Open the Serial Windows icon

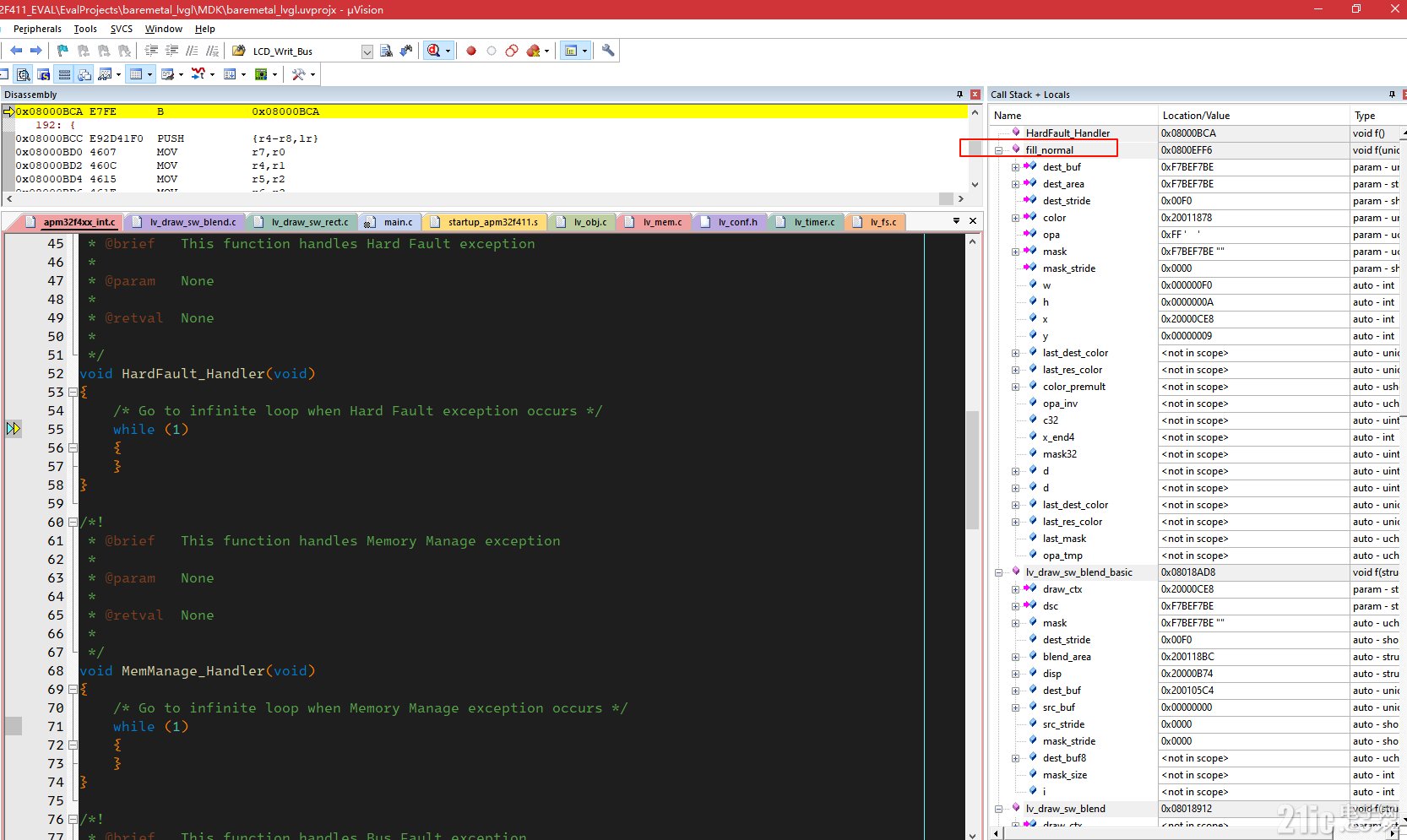(x=167, y=74)
